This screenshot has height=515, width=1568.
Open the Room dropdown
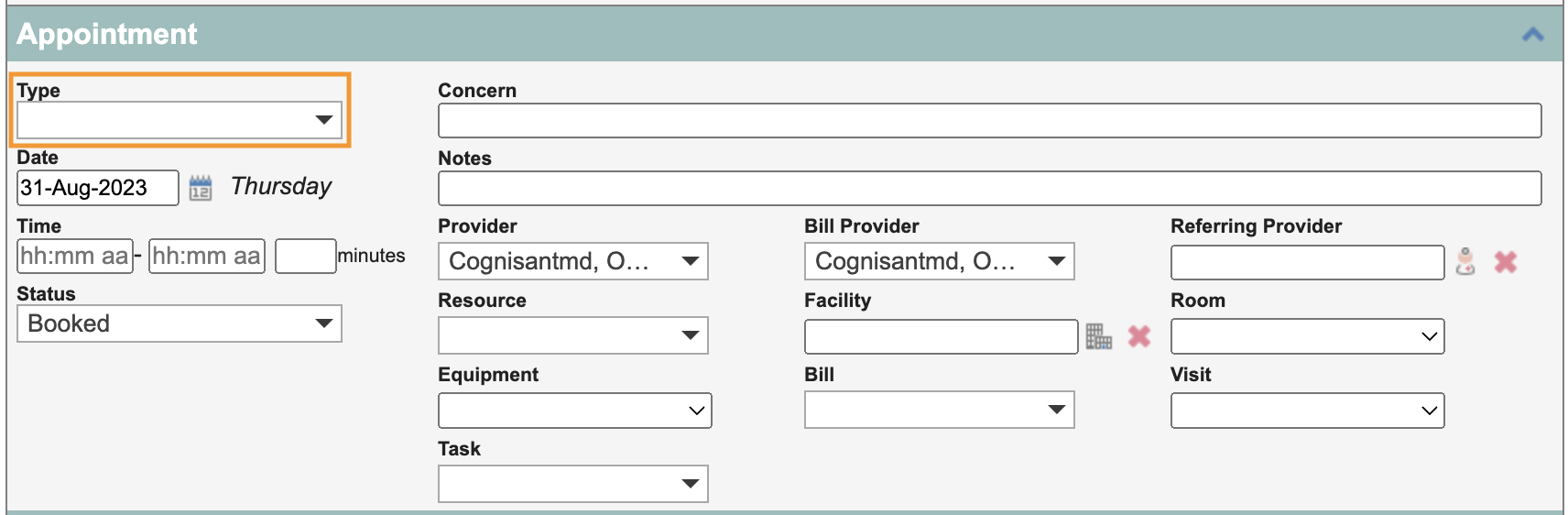[1308, 336]
